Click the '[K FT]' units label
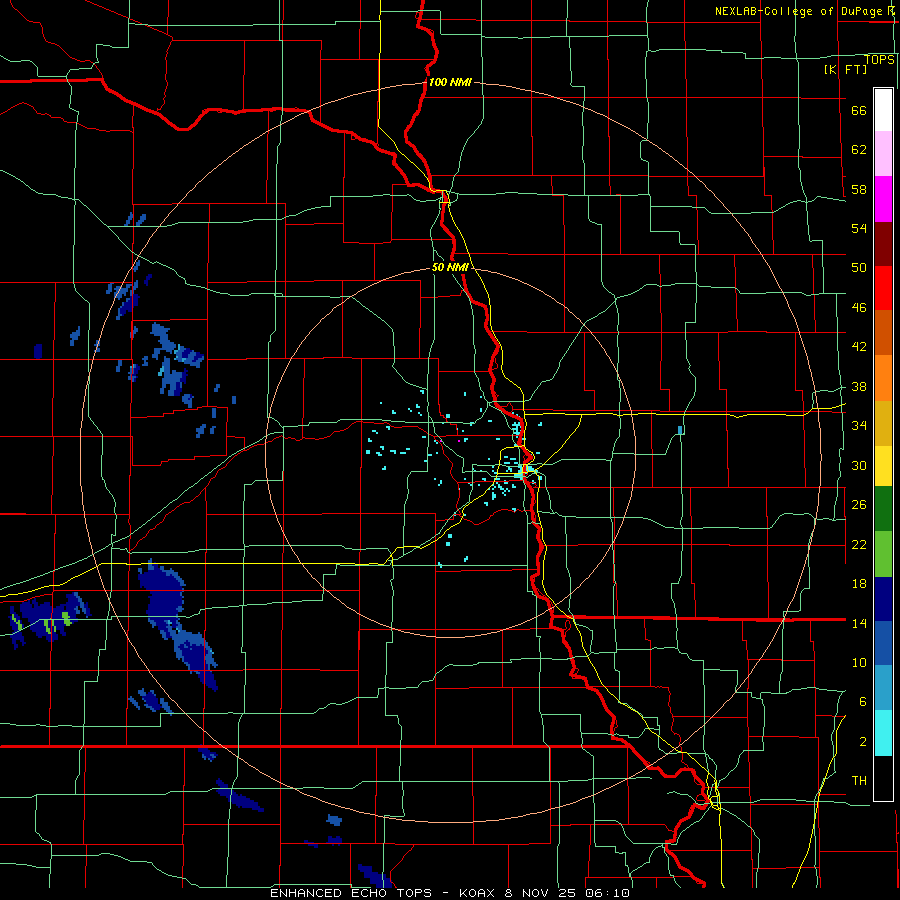Viewport: 900px width, 900px height. (845, 69)
